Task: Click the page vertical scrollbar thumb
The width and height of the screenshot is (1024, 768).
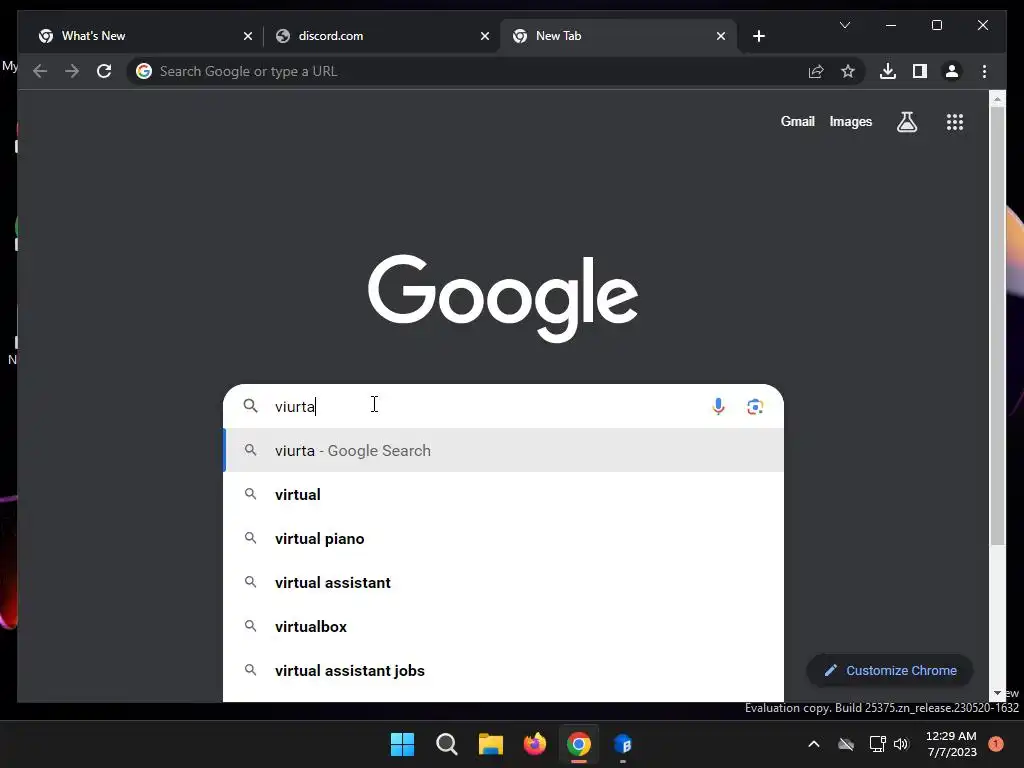Action: click(x=997, y=325)
